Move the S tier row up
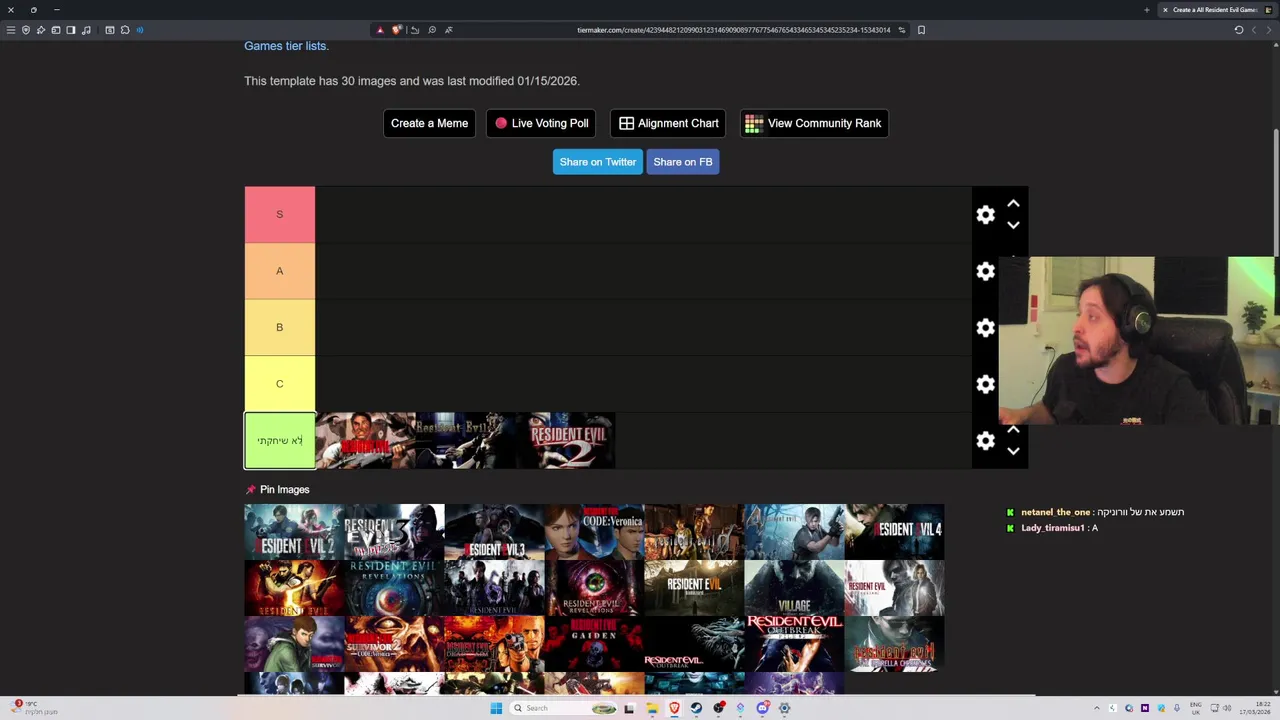The image size is (1280, 720). pyautogui.click(x=1013, y=204)
